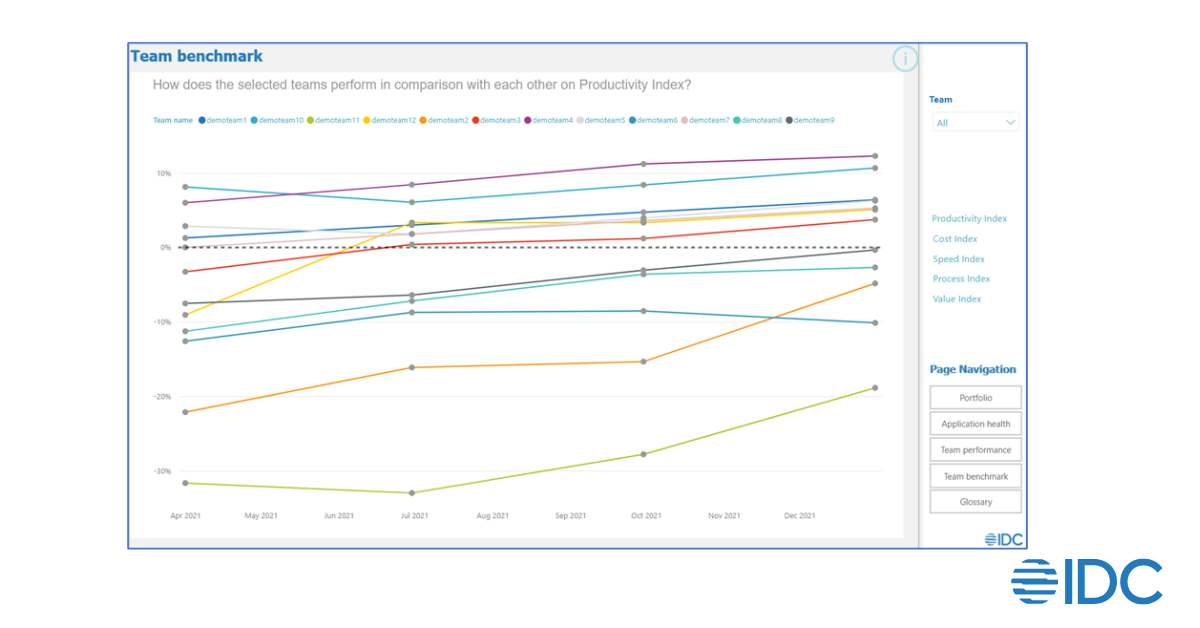The image size is (1200, 628).
Task: Choose the Speed Index option
Action: pyautogui.click(x=958, y=259)
